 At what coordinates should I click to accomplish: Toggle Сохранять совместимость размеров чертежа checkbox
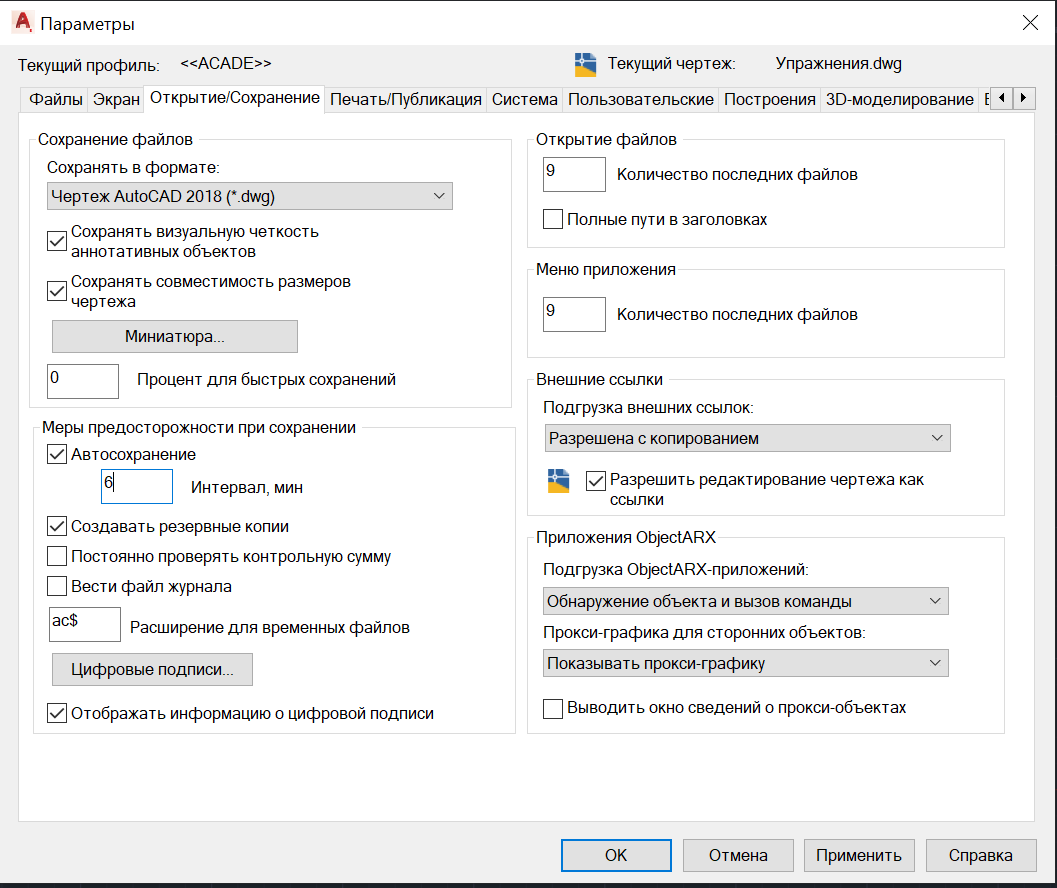click(x=57, y=291)
